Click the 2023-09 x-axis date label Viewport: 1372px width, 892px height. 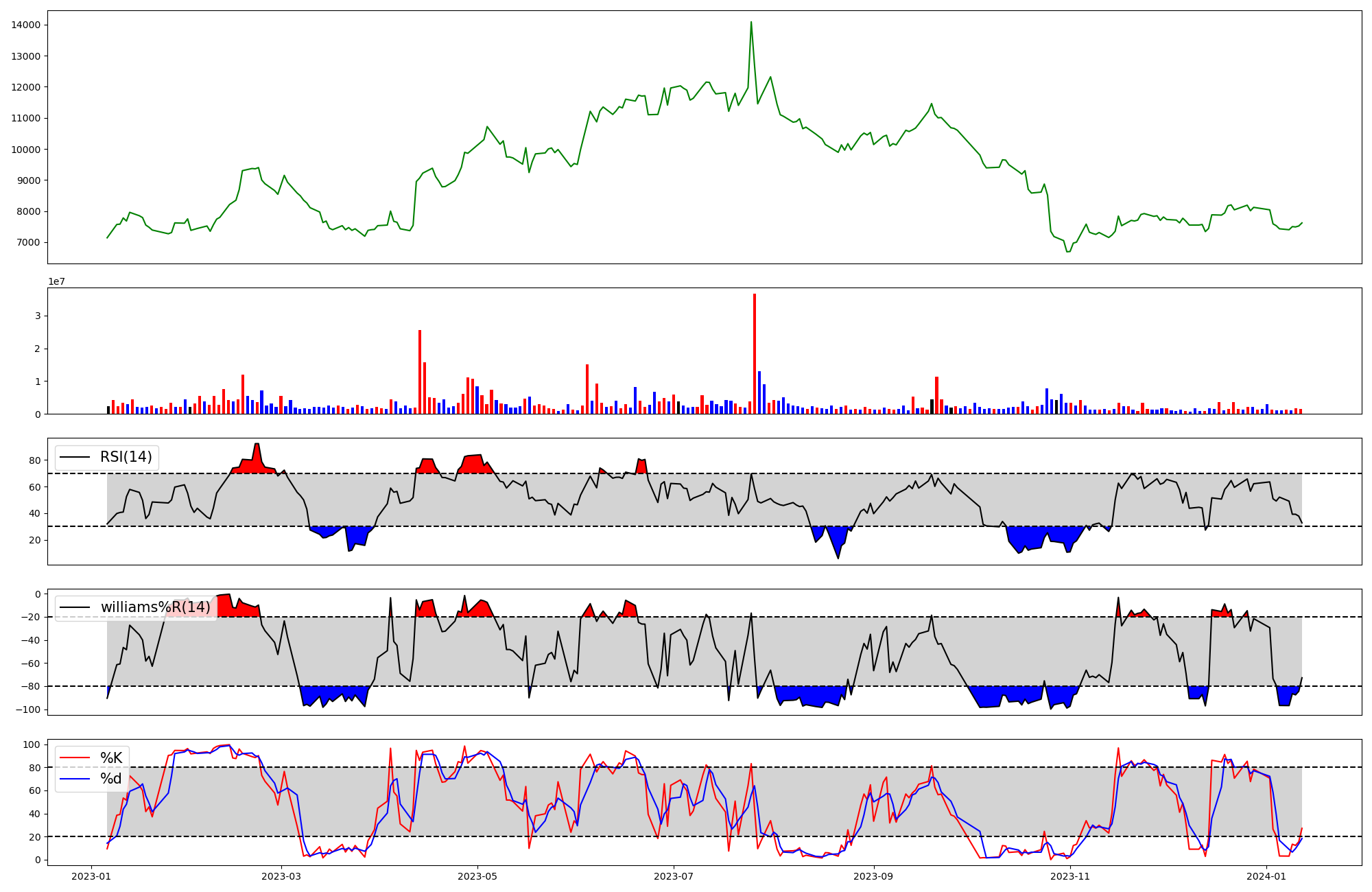click(x=874, y=876)
